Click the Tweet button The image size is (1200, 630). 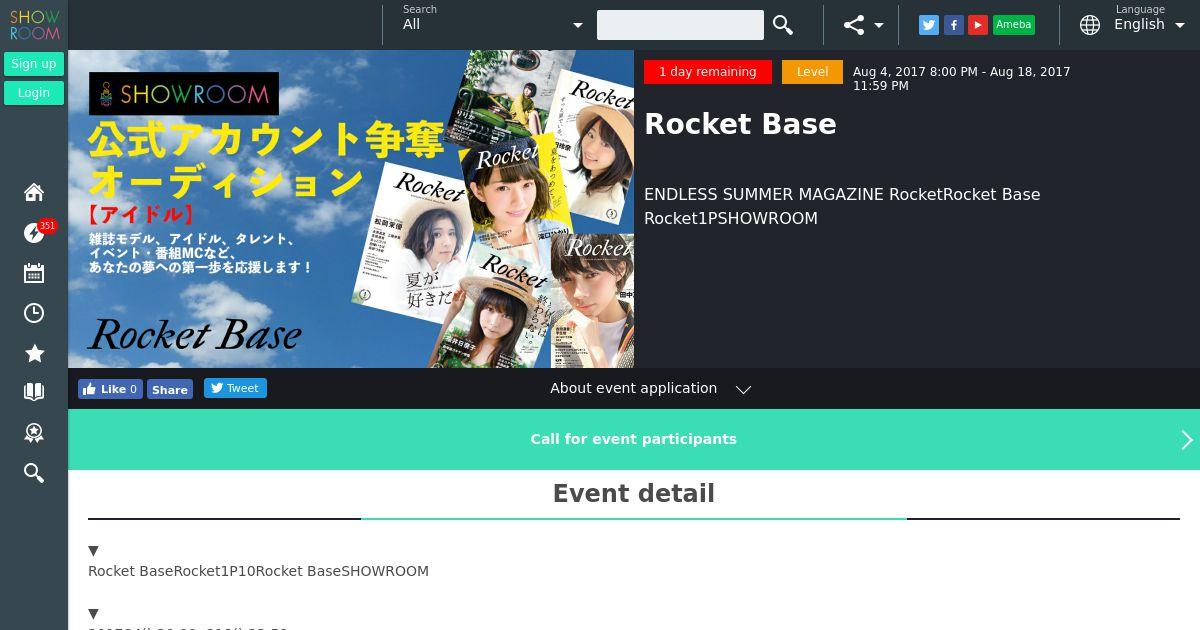[x=235, y=388]
